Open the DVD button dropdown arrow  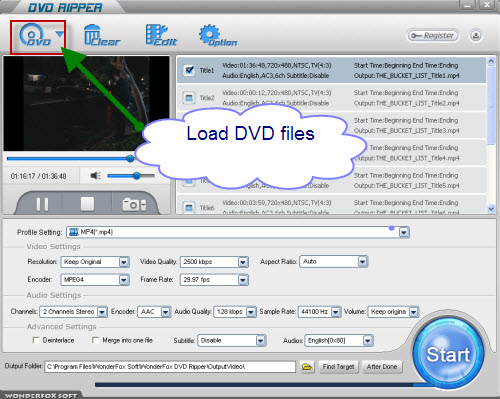pos(59,34)
